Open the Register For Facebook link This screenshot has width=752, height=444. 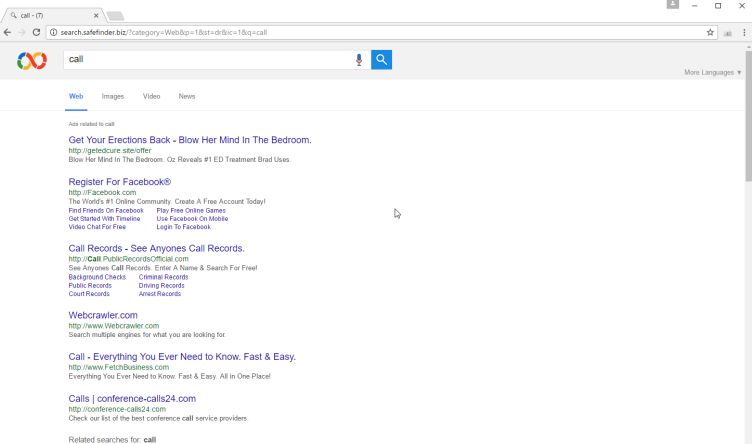pos(120,182)
